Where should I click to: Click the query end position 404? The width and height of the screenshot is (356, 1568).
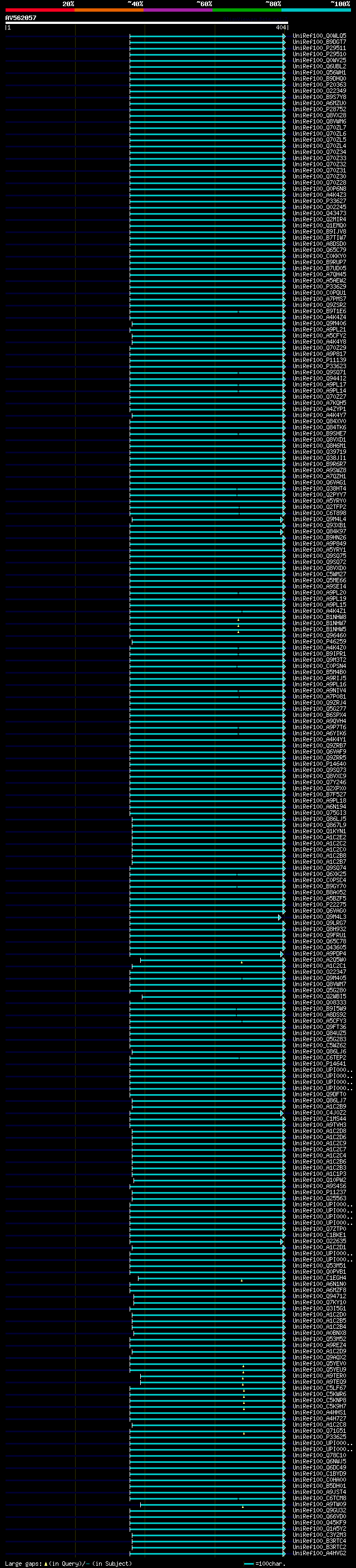coord(280,27)
